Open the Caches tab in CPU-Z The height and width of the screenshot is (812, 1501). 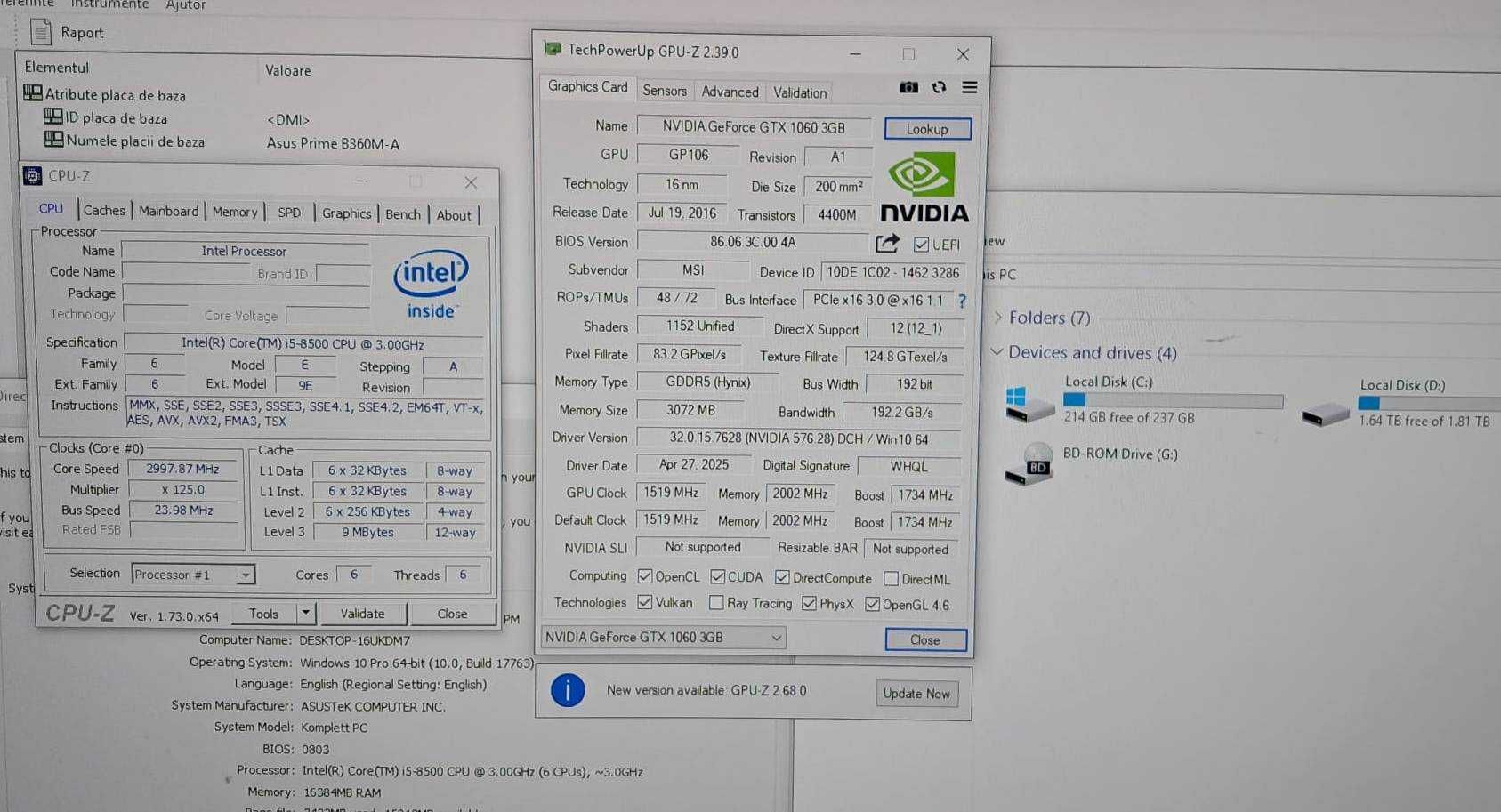click(104, 211)
